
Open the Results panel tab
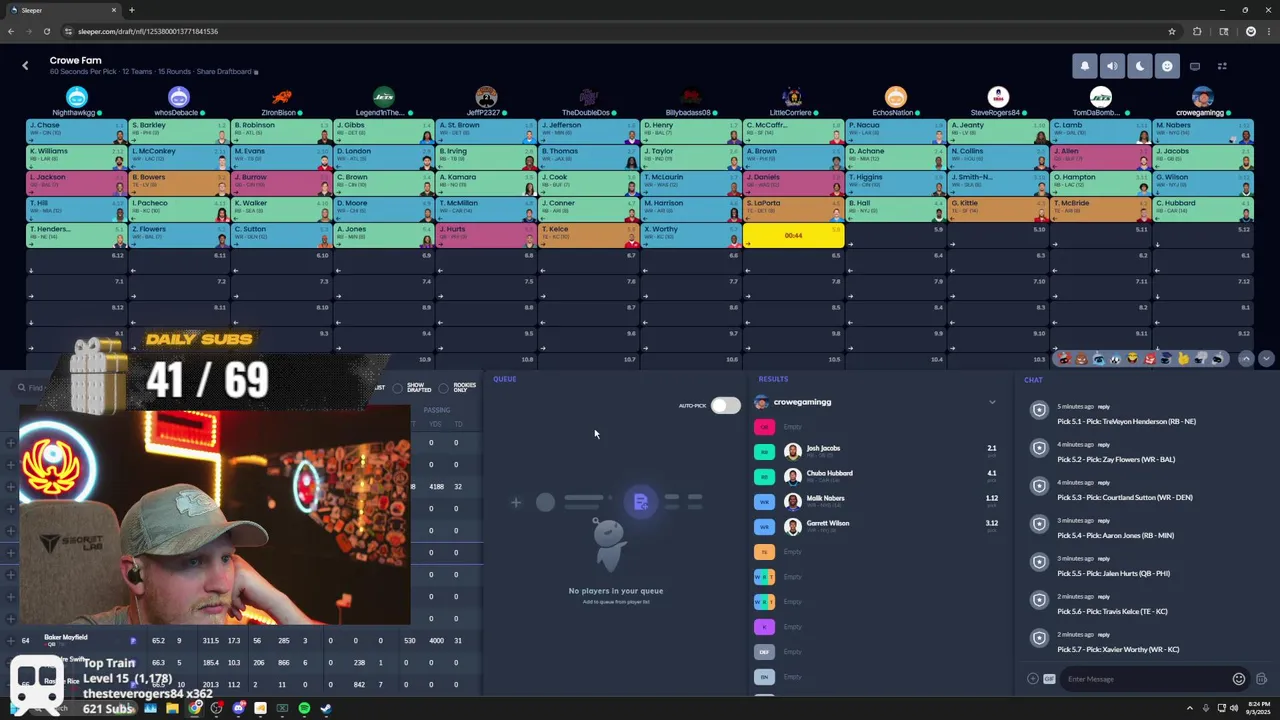click(x=773, y=379)
